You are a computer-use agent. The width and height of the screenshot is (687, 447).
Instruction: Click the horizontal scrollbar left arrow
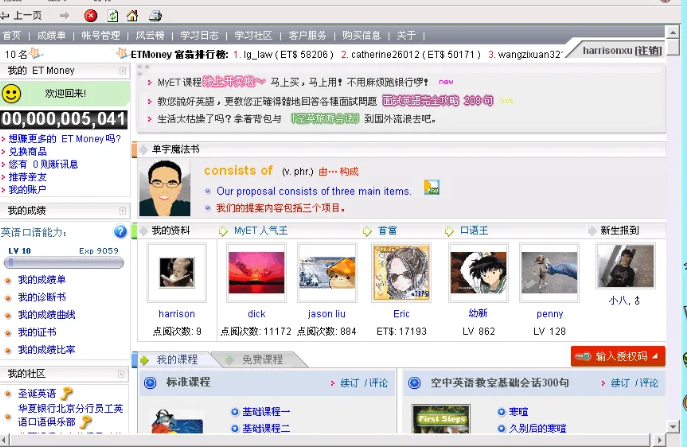click(x=5, y=440)
